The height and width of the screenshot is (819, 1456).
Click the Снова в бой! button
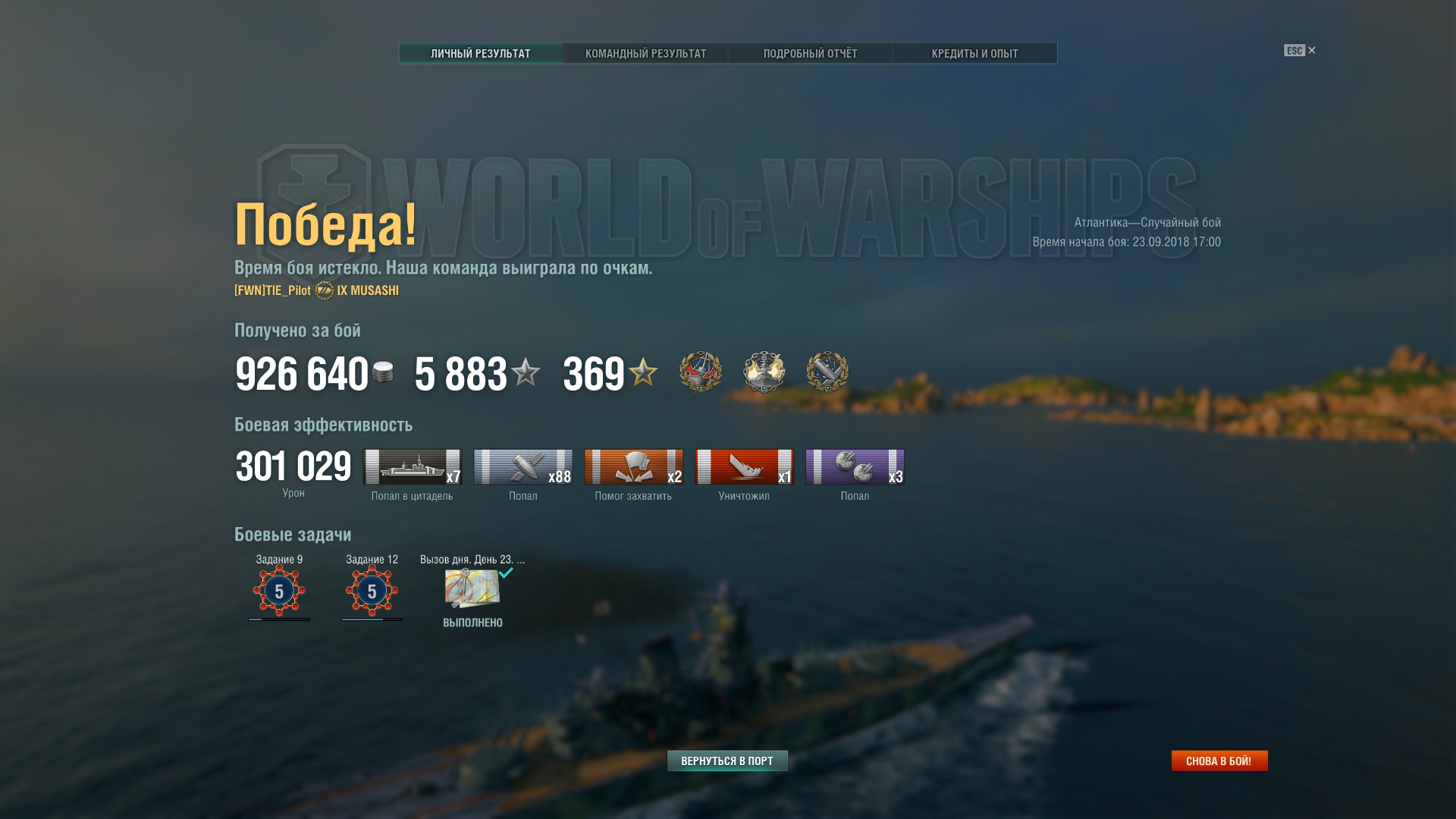pyautogui.click(x=1219, y=761)
